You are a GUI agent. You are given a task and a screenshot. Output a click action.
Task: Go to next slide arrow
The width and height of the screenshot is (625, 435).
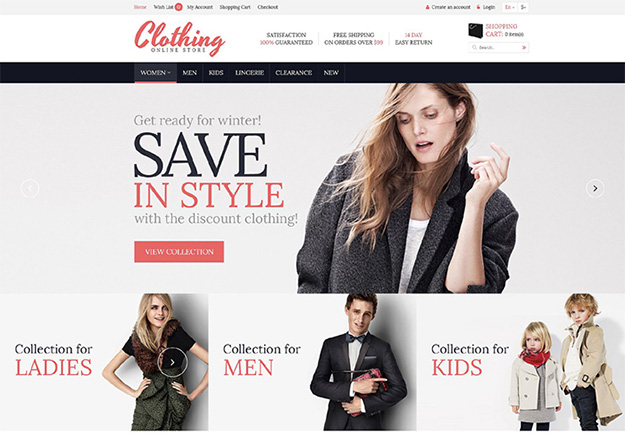pyautogui.click(x=595, y=188)
